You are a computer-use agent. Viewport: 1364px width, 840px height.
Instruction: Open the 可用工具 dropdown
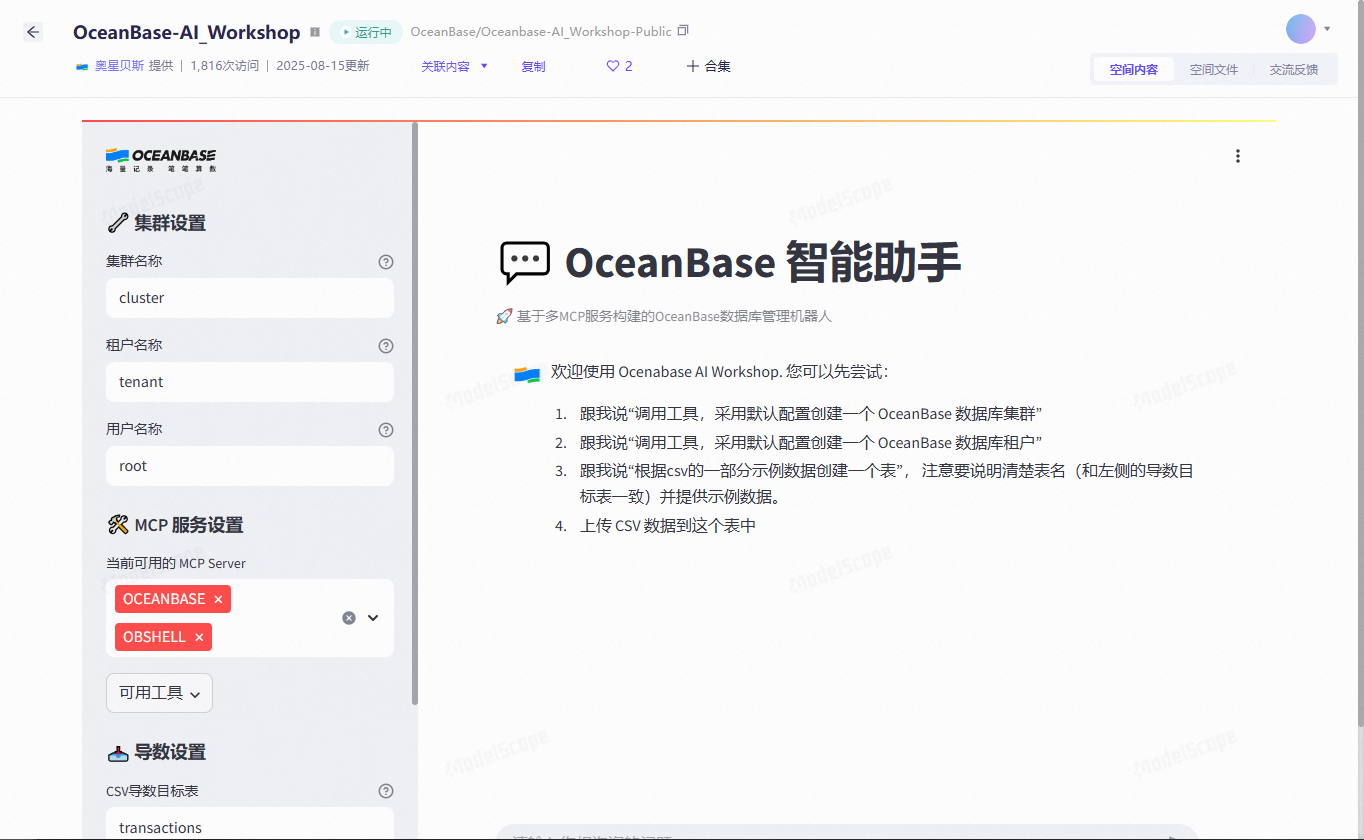pos(158,692)
